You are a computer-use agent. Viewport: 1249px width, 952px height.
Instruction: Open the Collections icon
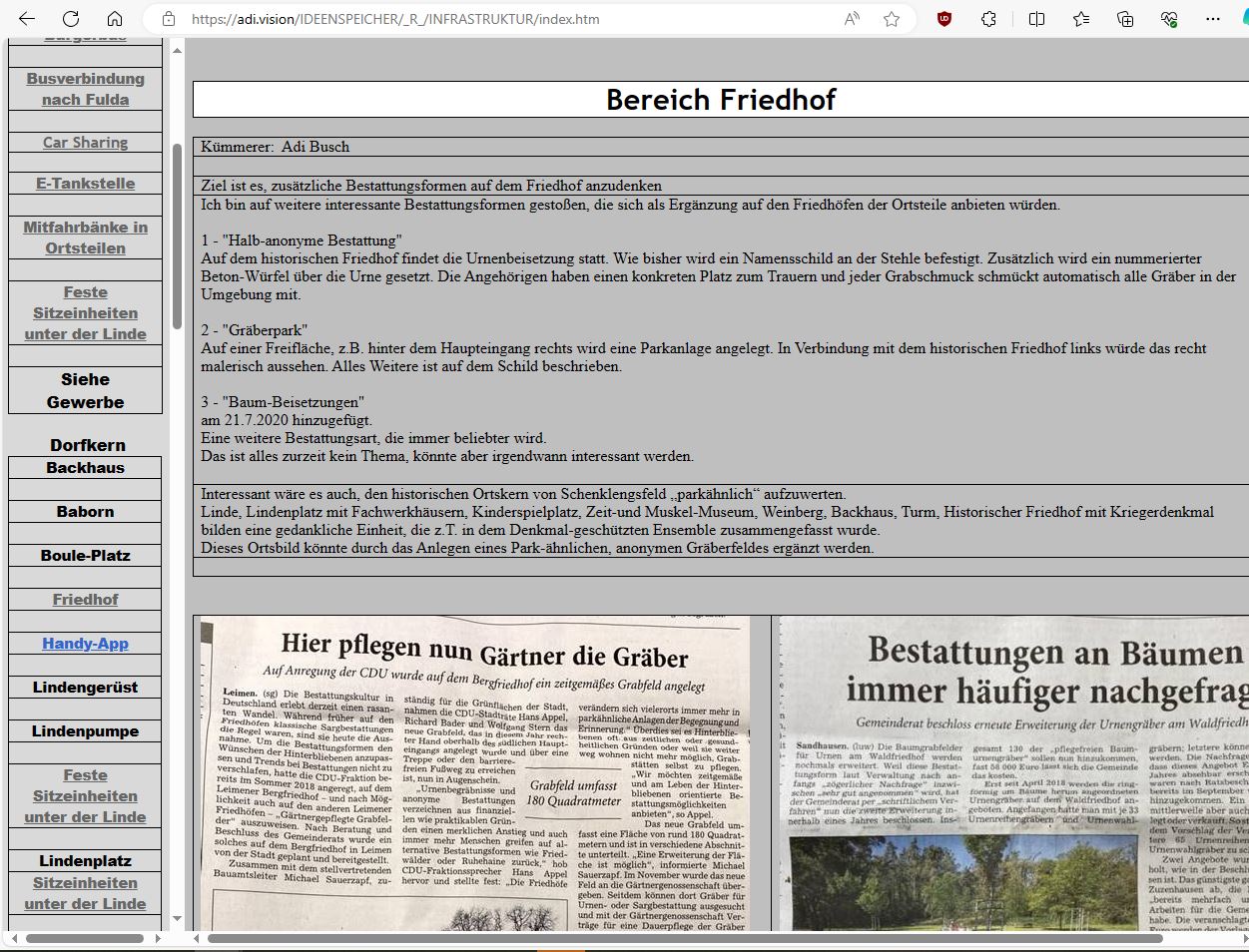click(1125, 19)
